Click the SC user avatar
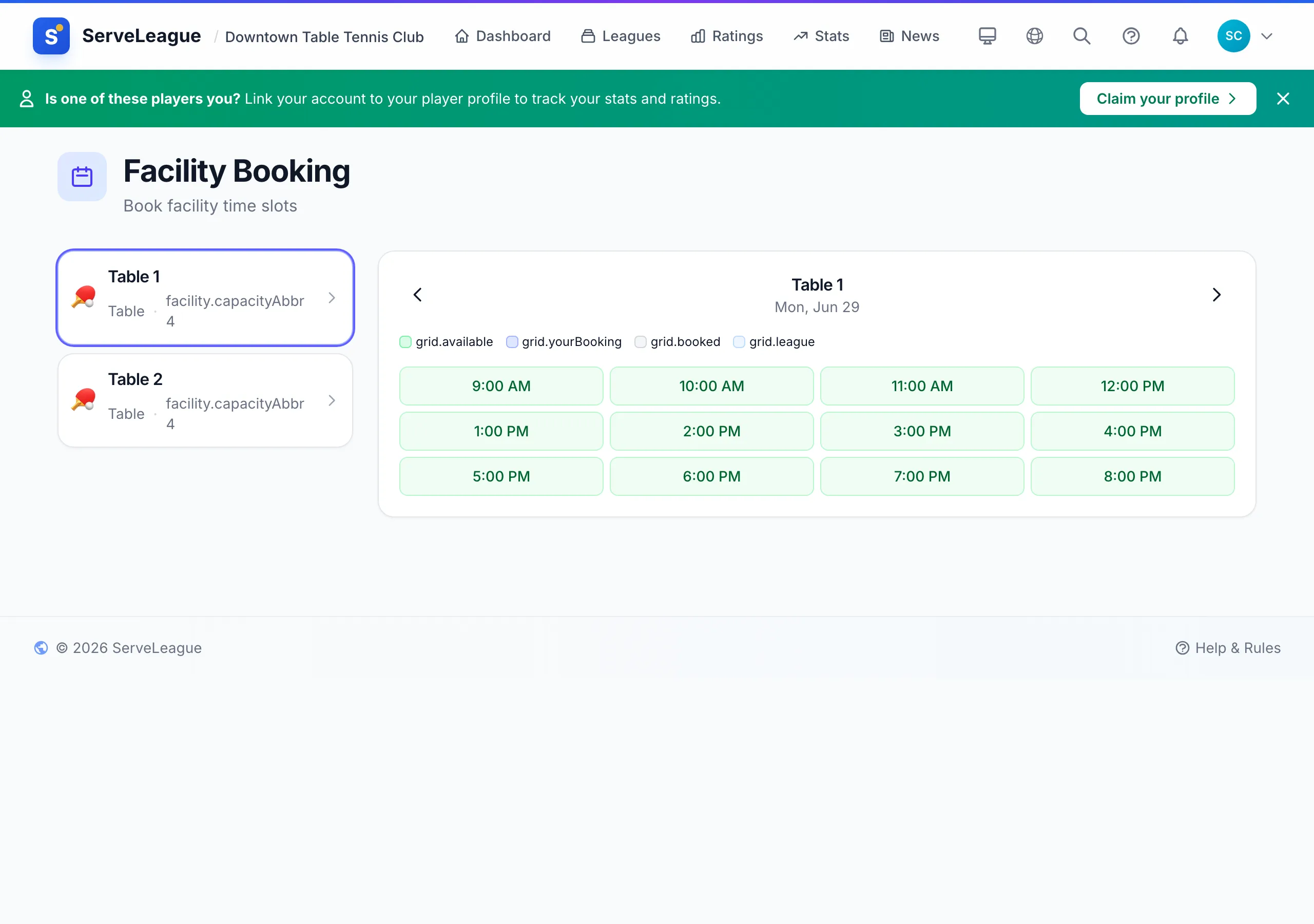The height and width of the screenshot is (924, 1314). coord(1233,36)
